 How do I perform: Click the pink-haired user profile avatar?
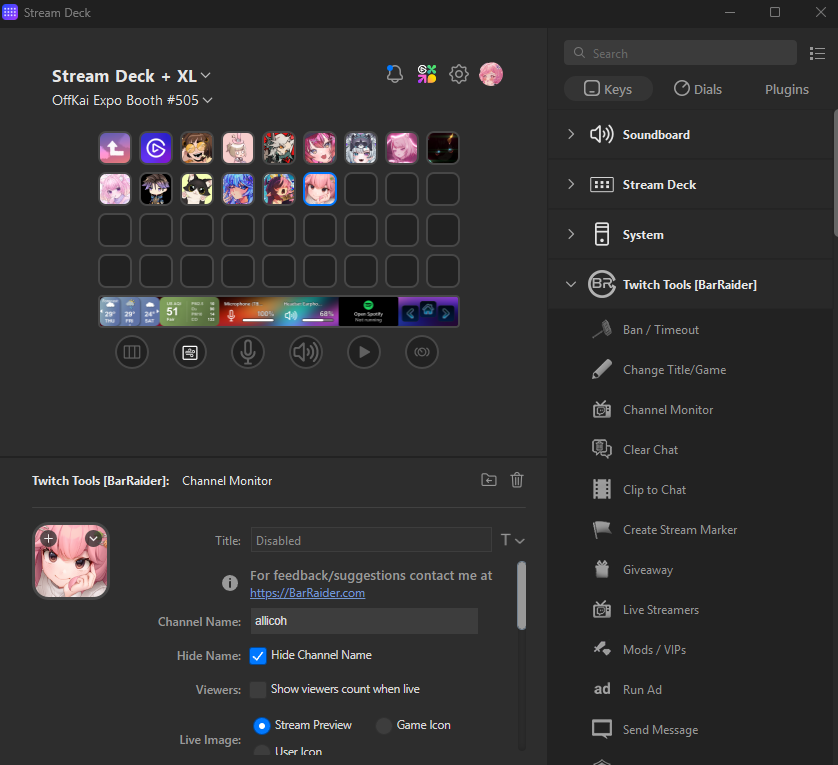click(491, 74)
